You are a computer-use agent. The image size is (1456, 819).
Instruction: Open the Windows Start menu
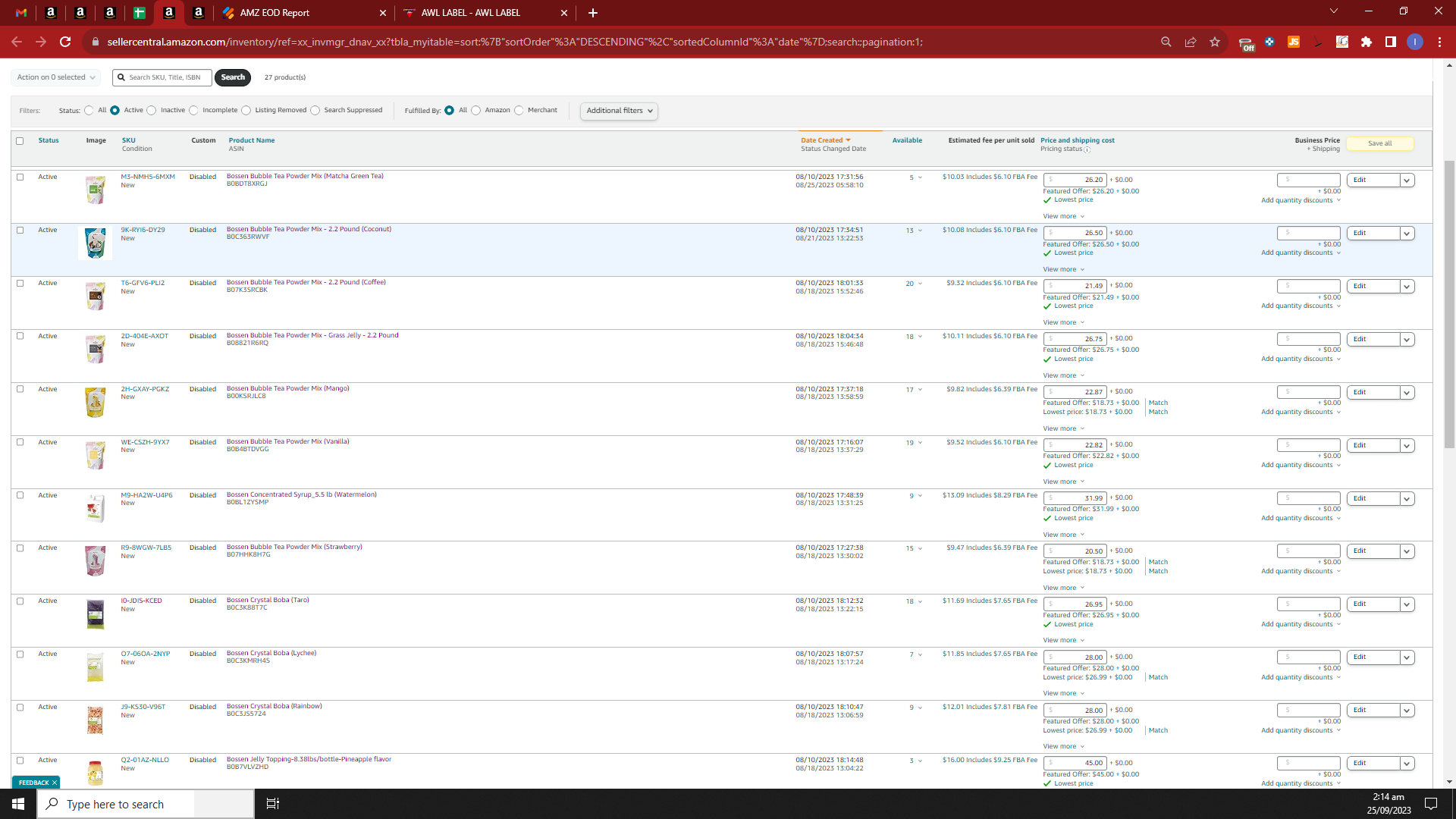tap(18, 804)
